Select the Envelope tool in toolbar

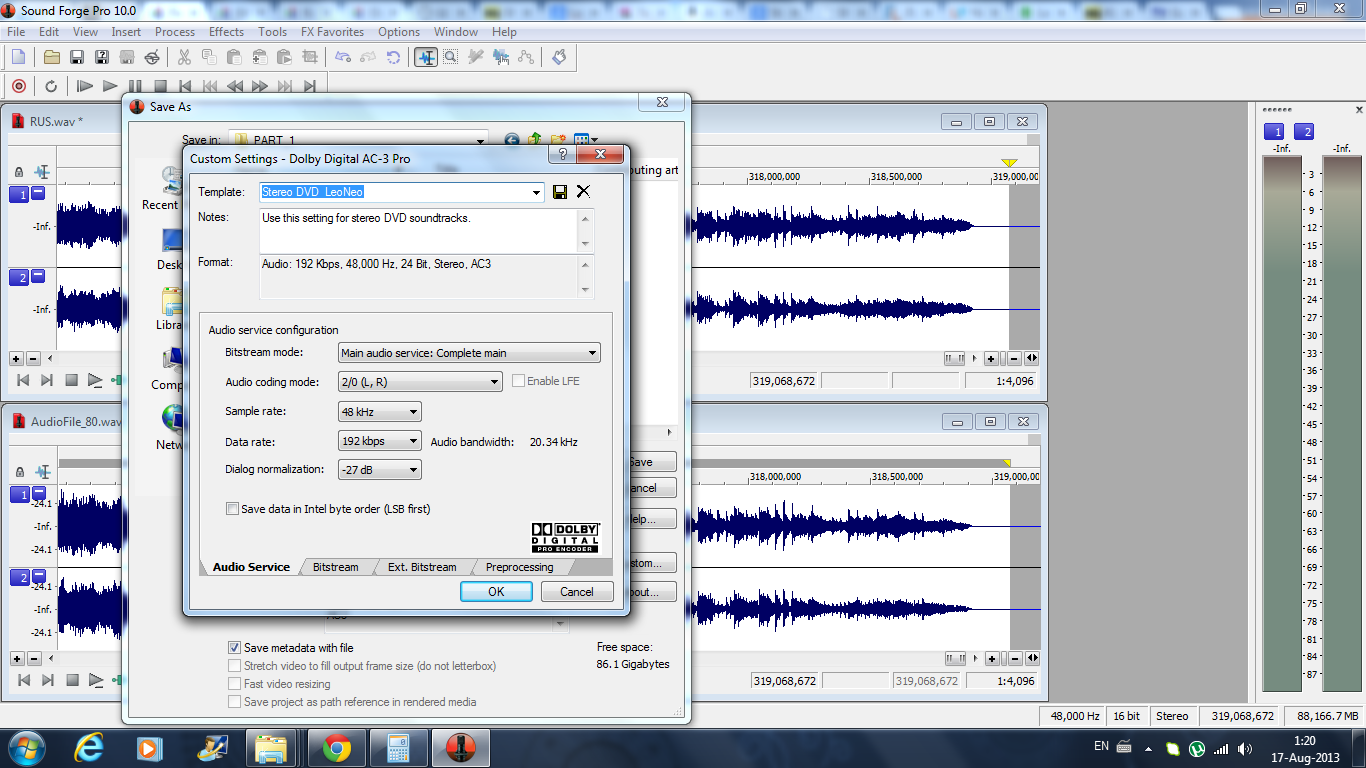526,57
